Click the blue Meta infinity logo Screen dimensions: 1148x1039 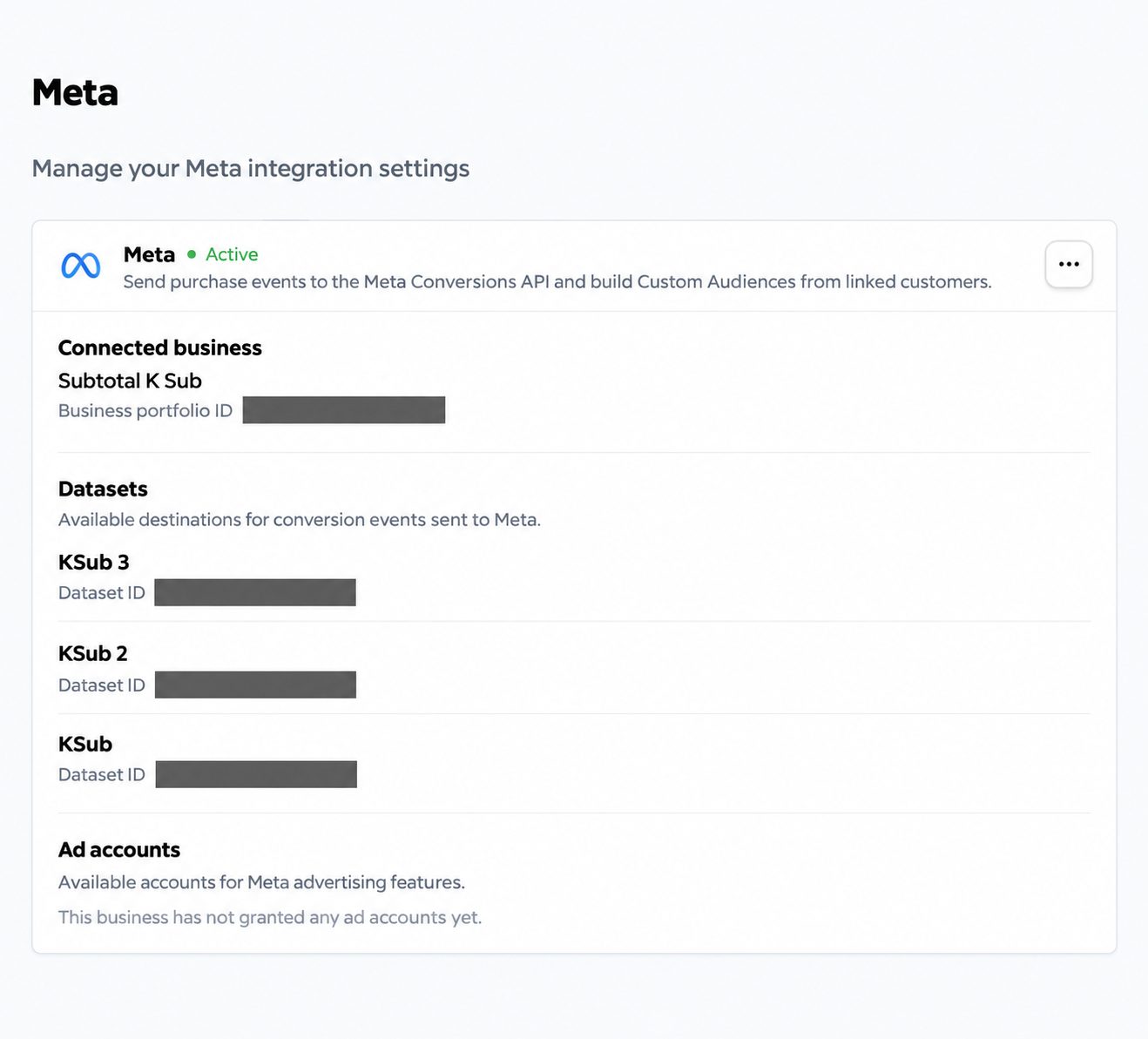81,266
